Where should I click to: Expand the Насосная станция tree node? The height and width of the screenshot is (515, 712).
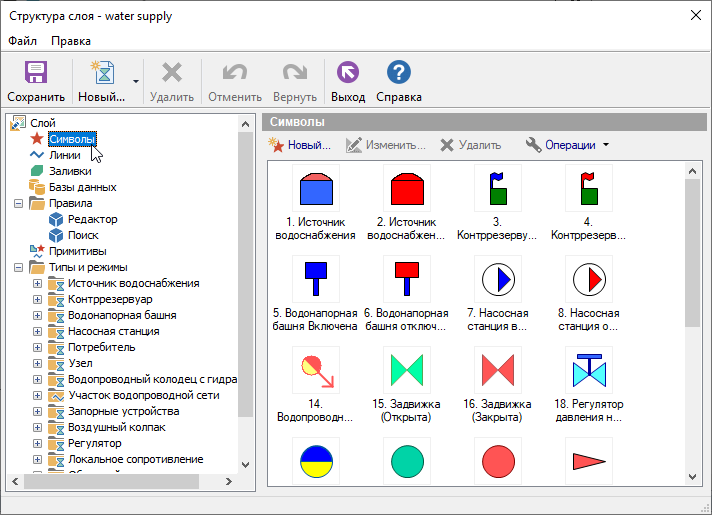(38, 331)
